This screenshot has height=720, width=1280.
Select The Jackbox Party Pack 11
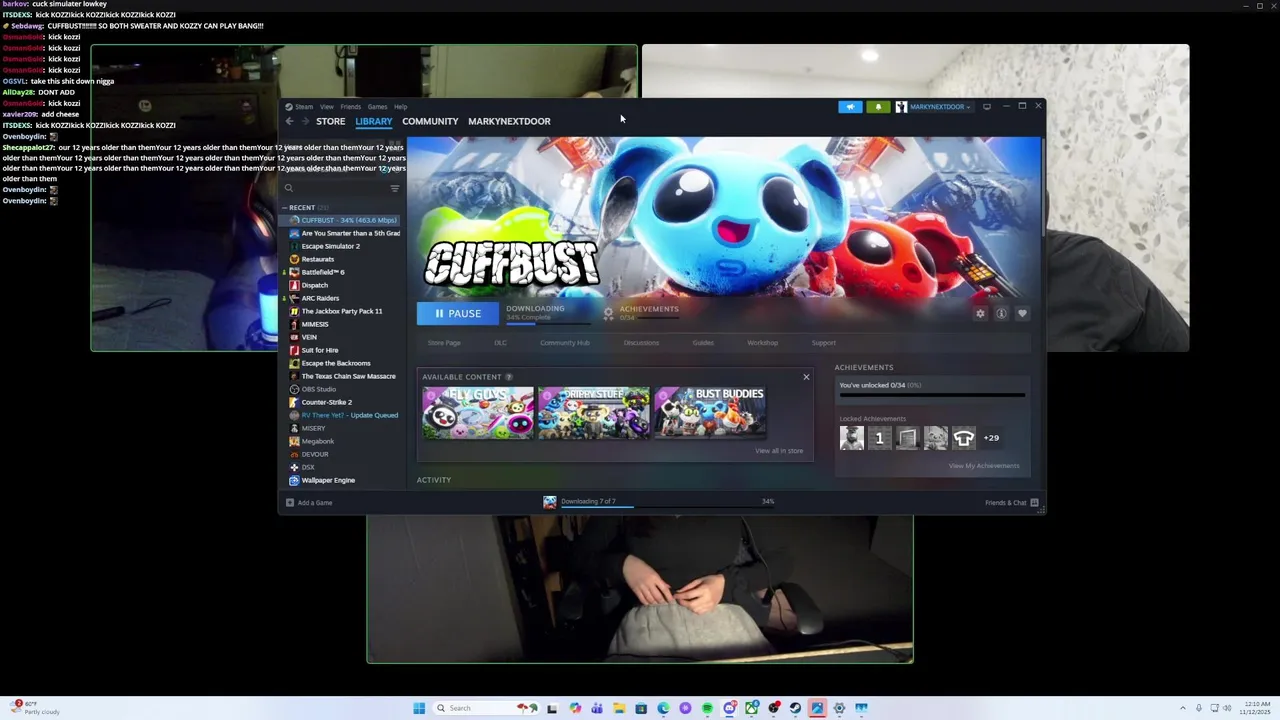click(343, 311)
